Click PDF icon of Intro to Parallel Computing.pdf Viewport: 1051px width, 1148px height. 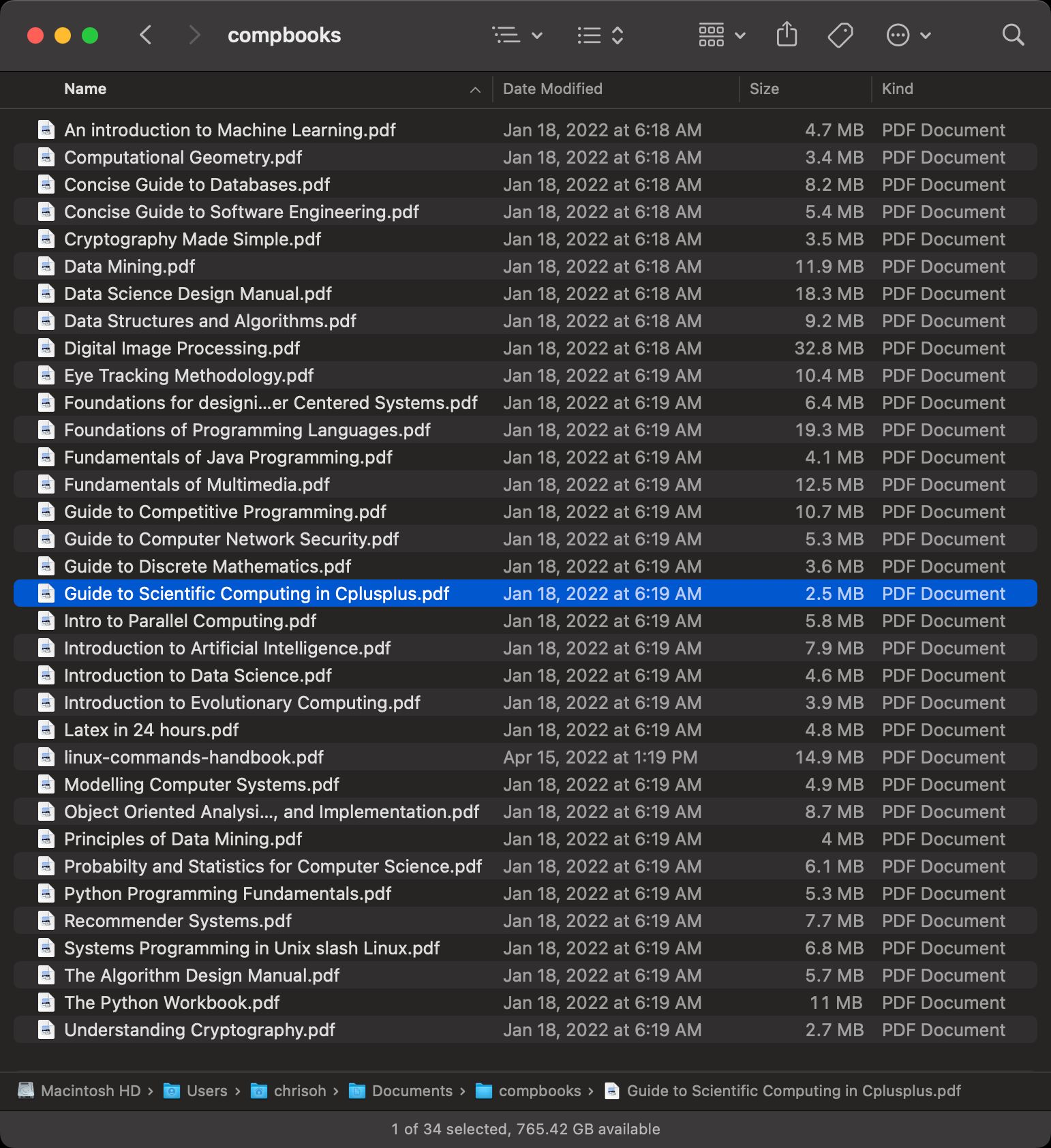46,620
